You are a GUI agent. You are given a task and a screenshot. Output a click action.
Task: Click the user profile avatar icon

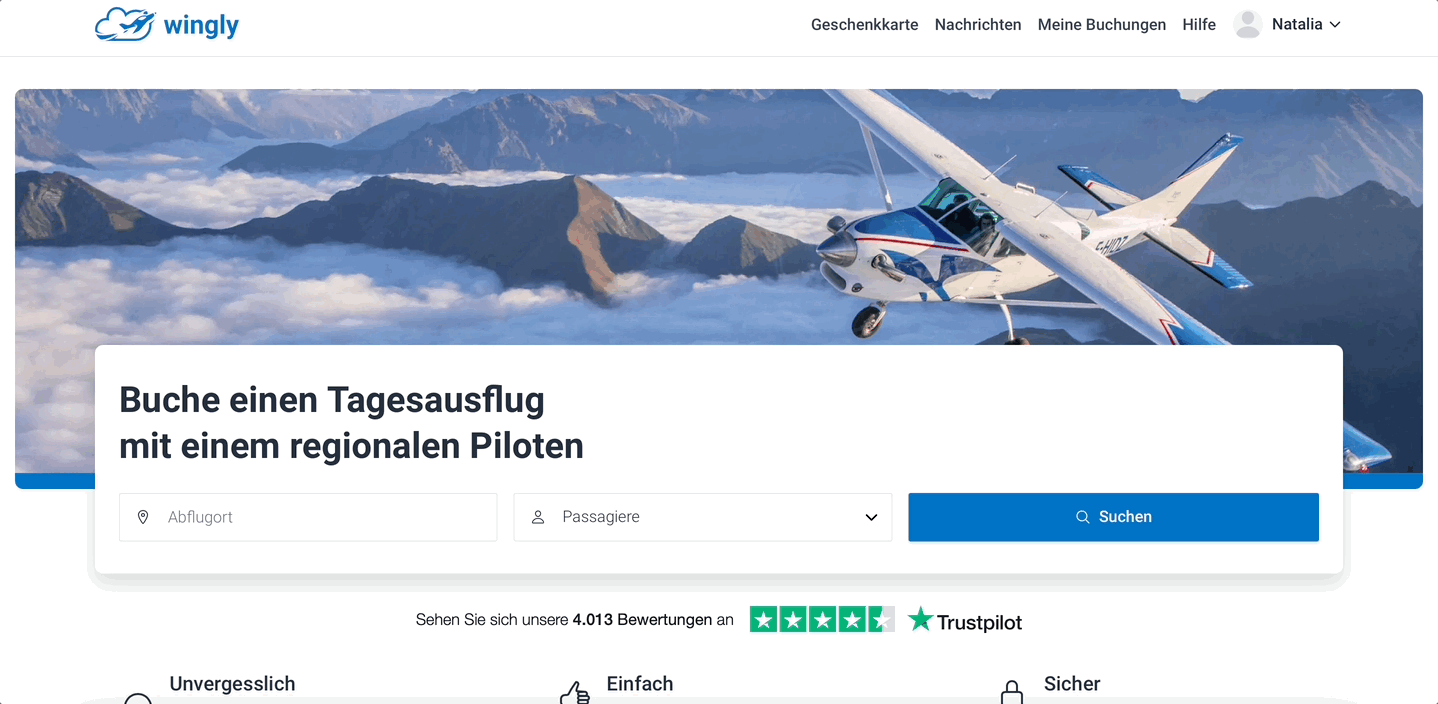[1247, 24]
